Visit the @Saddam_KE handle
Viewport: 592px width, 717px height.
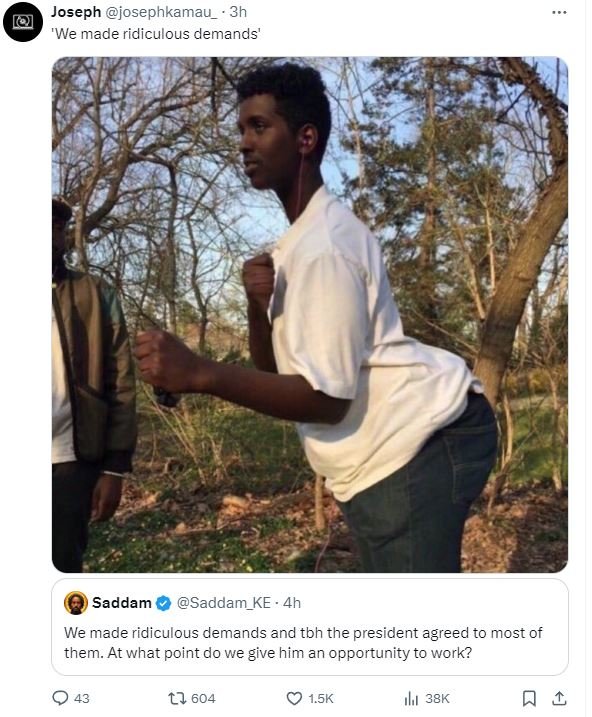pyautogui.click(x=224, y=603)
